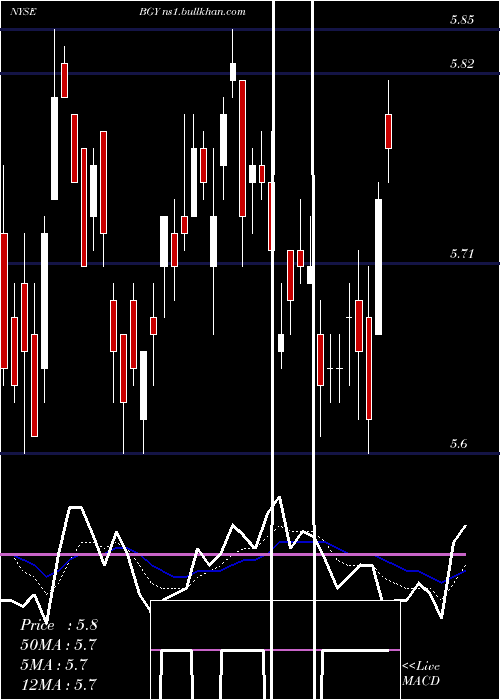Click the 5.6 price level label
The image size is (500, 700).
[x=459, y=444]
